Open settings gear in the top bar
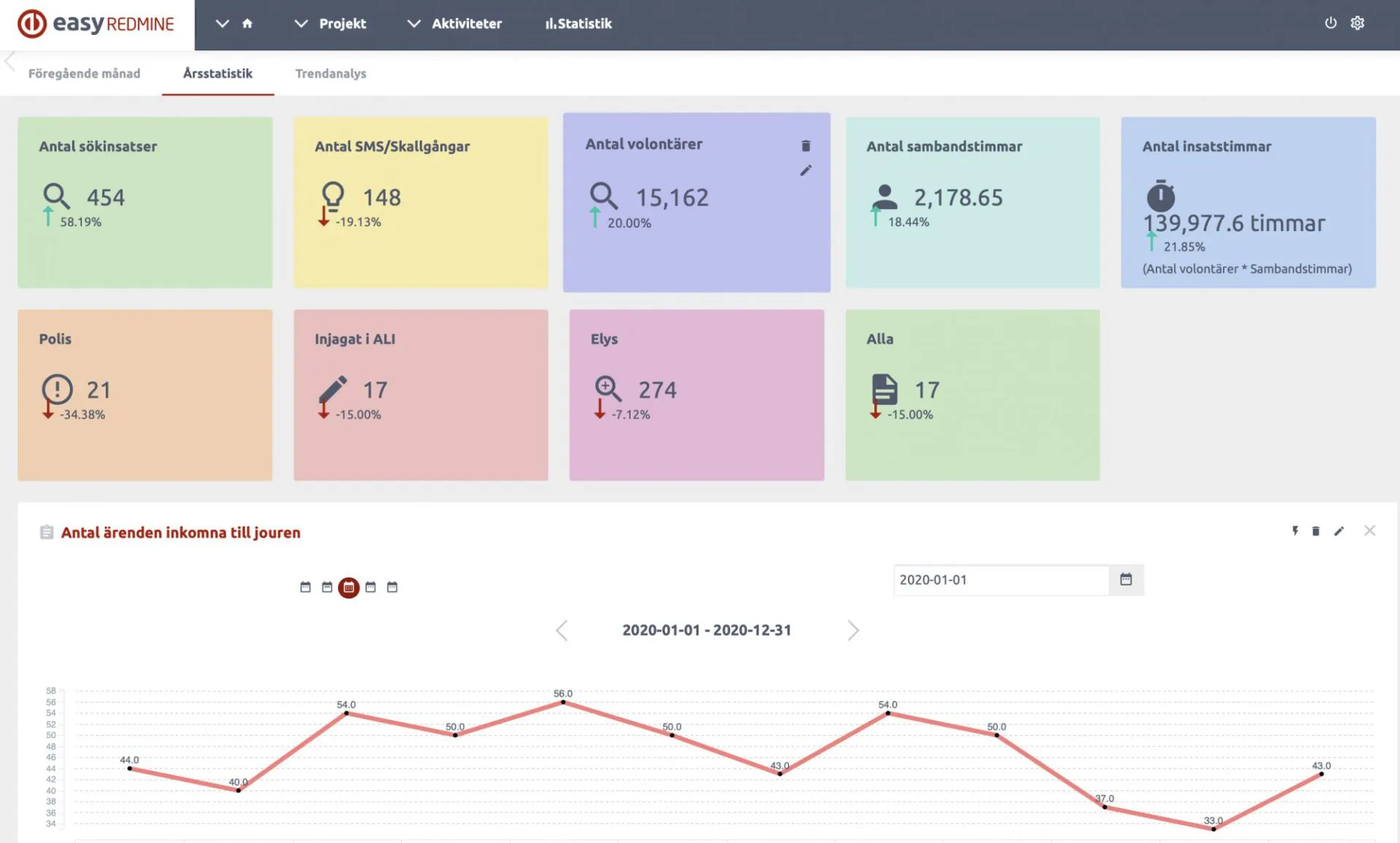The width and height of the screenshot is (1400, 843). tap(1357, 23)
